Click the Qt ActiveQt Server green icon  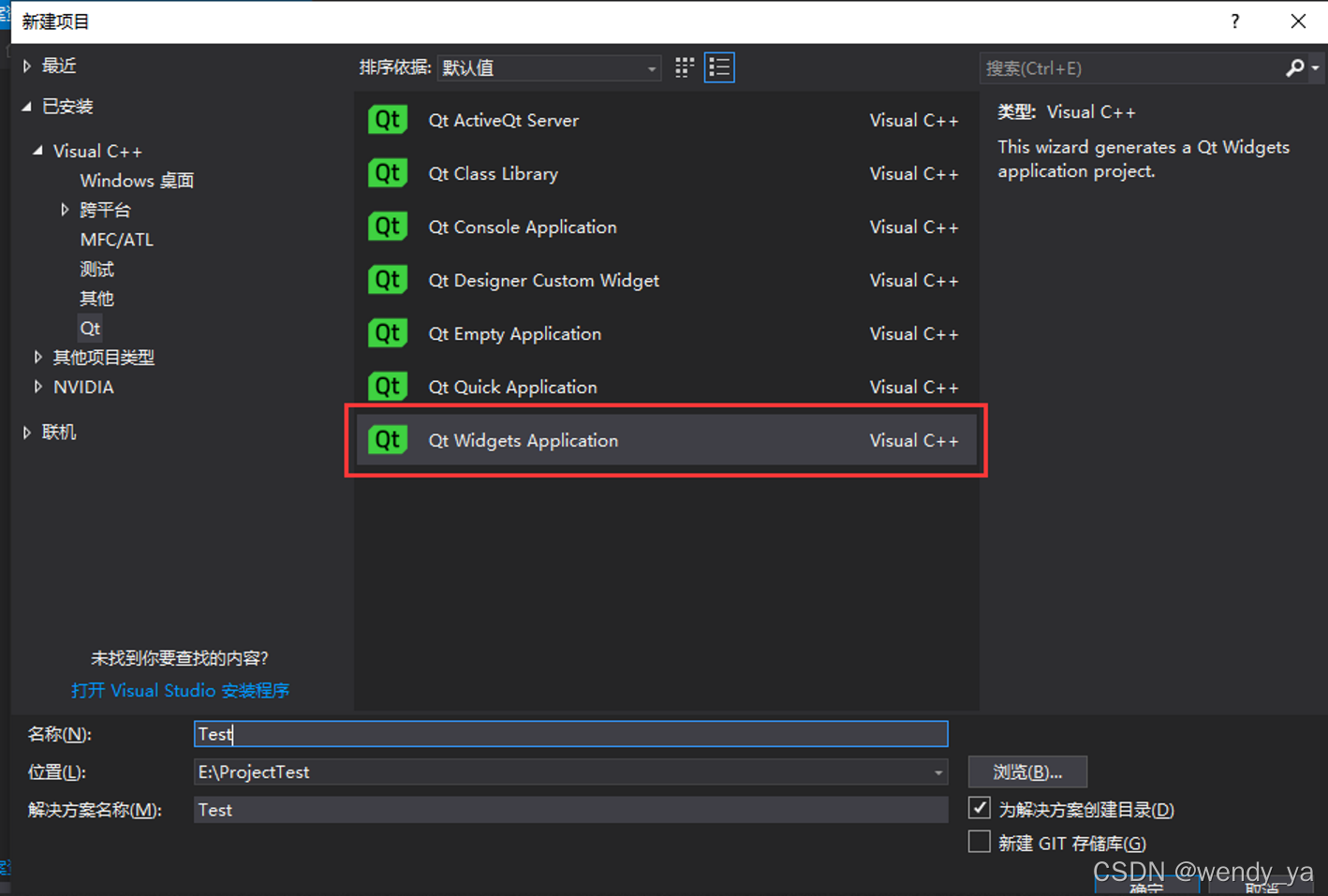(x=388, y=120)
